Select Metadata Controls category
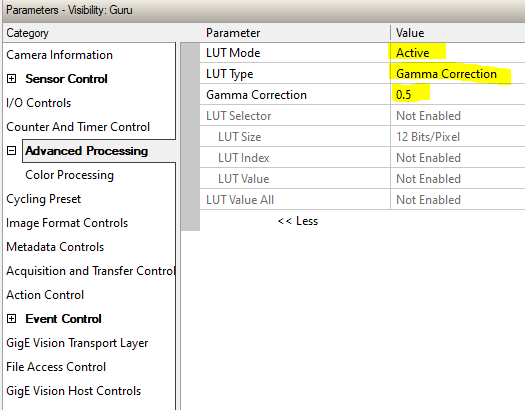Image resolution: width=525 pixels, height=410 pixels. tap(55, 247)
